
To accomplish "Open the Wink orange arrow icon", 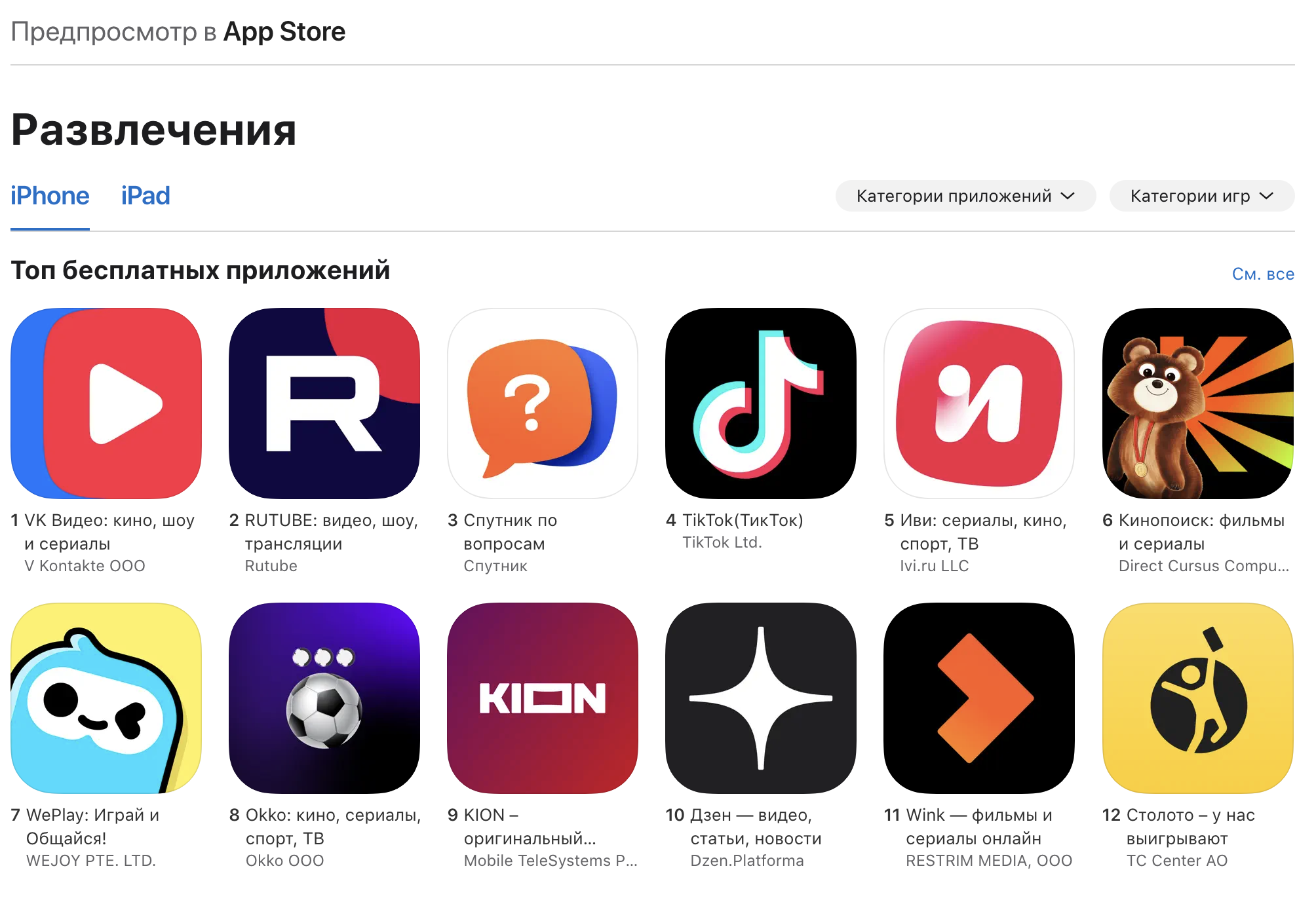I will tap(979, 698).
